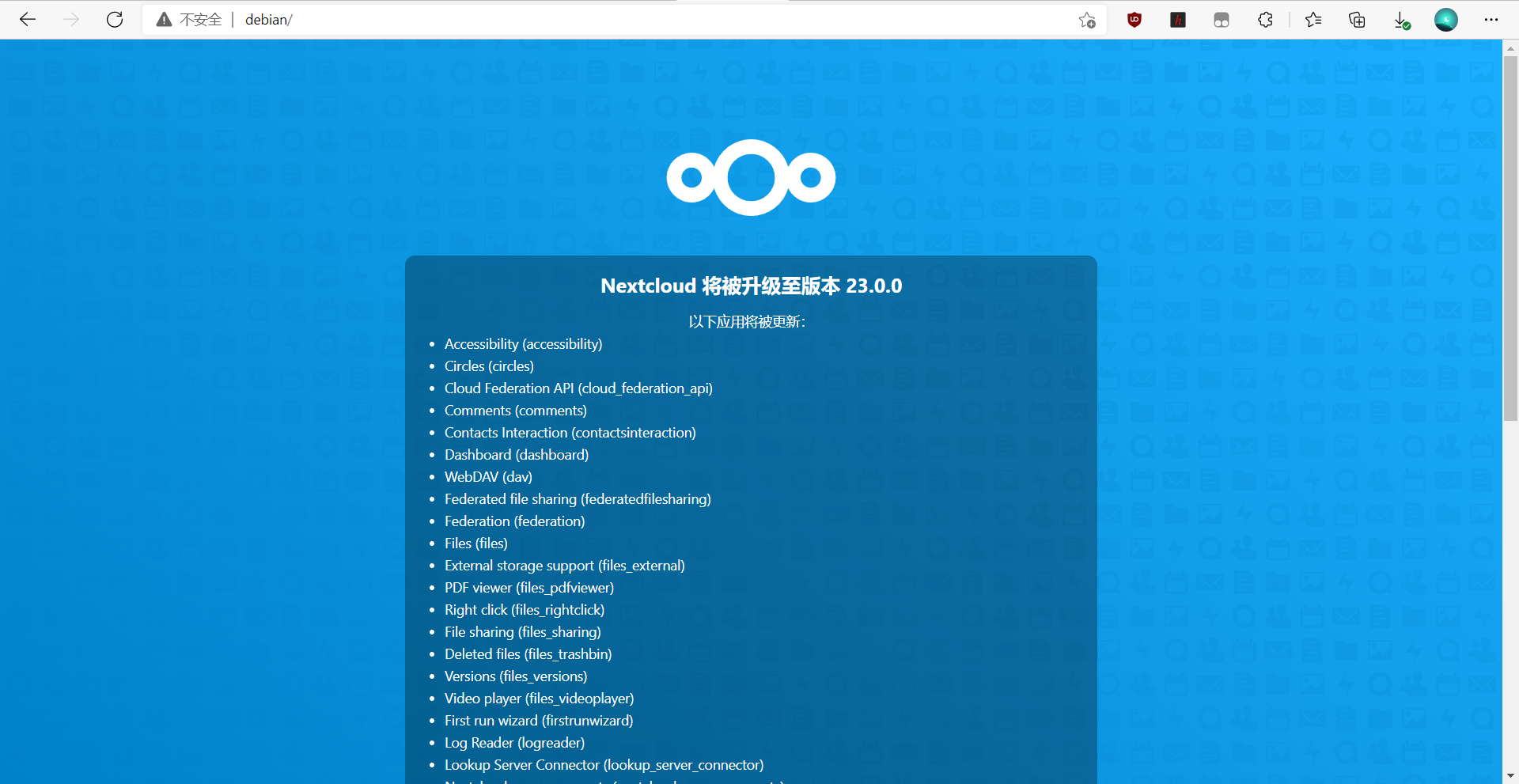Click 'Lookup Server Connector (lookup_server_connector)' entry
The width and height of the screenshot is (1519, 784).
click(604, 765)
